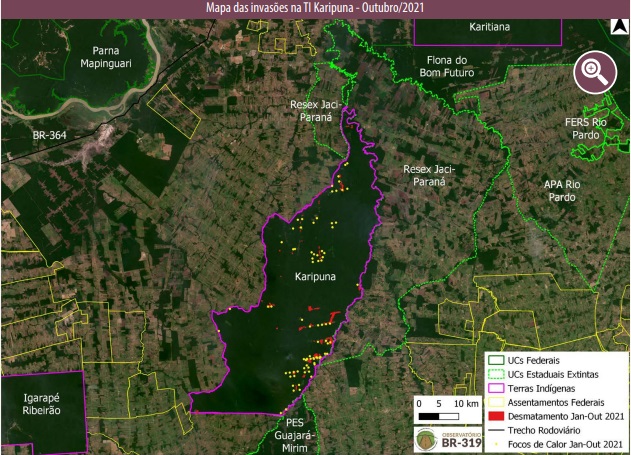The height and width of the screenshot is (455, 631).
Task: Select the Igarapé Ribeirão area label
Action: [42, 404]
